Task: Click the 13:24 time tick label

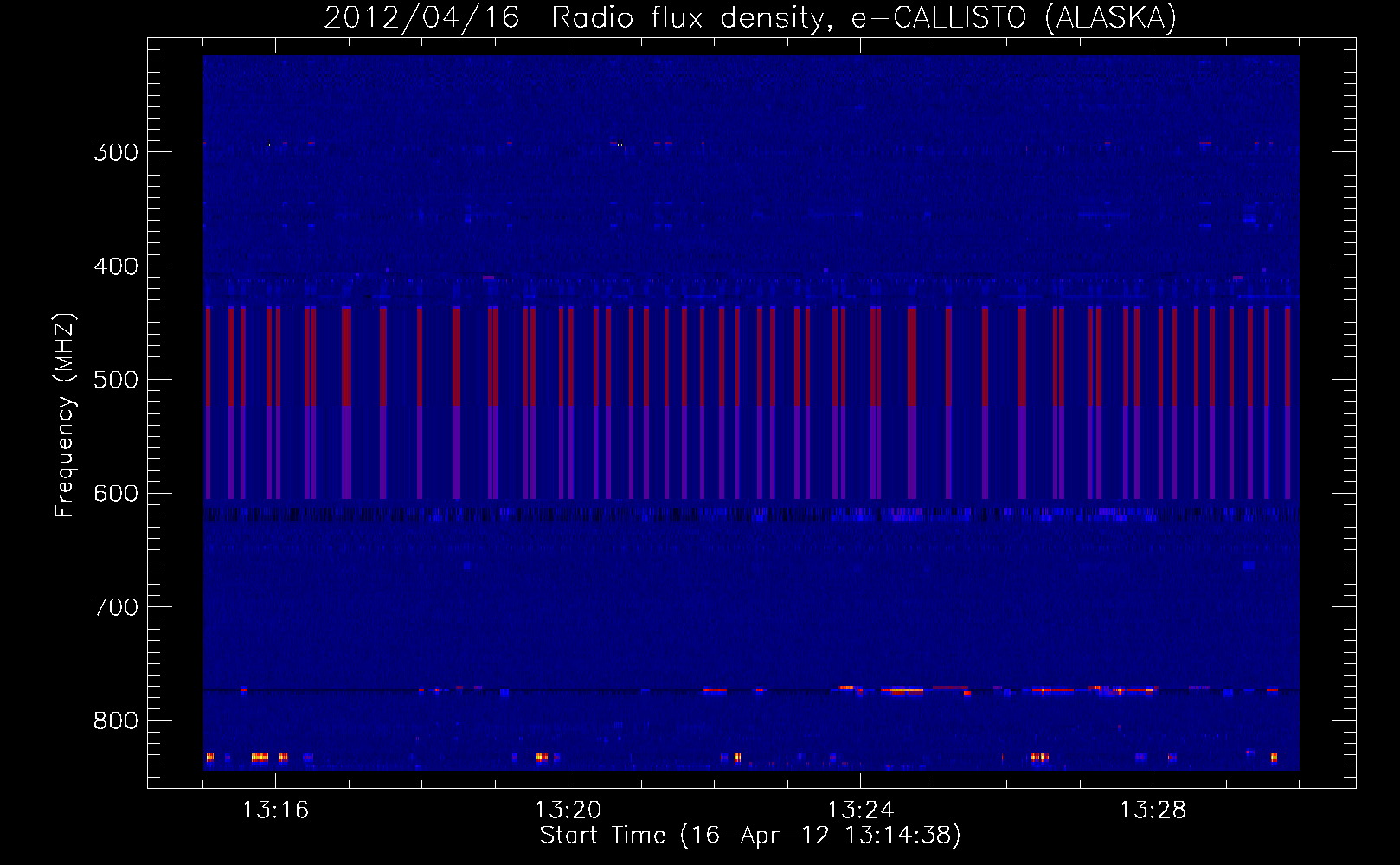Action: (860, 811)
